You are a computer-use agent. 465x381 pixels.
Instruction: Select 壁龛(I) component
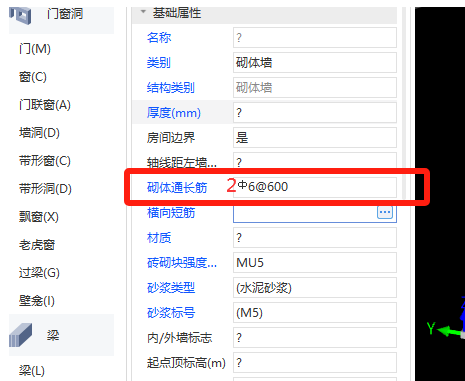(37, 301)
